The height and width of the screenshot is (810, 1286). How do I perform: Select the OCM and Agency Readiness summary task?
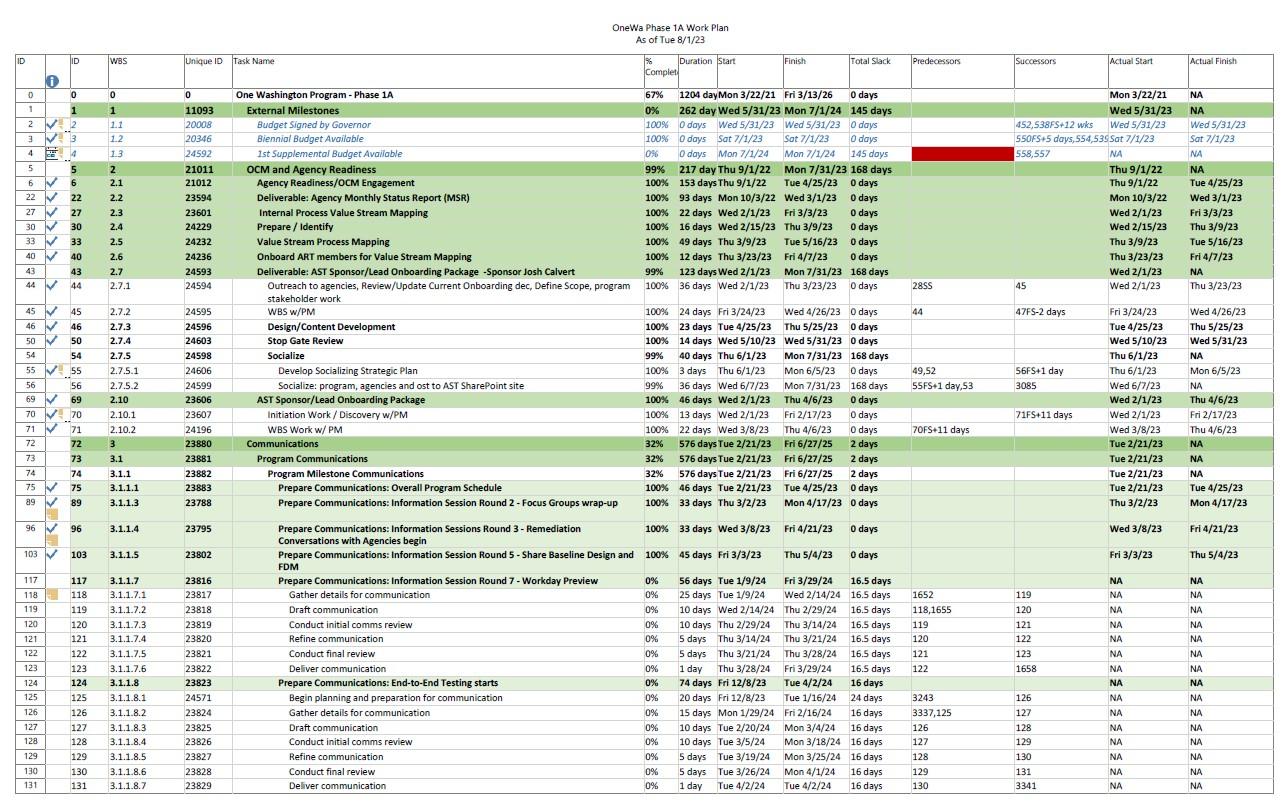tap(311, 169)
